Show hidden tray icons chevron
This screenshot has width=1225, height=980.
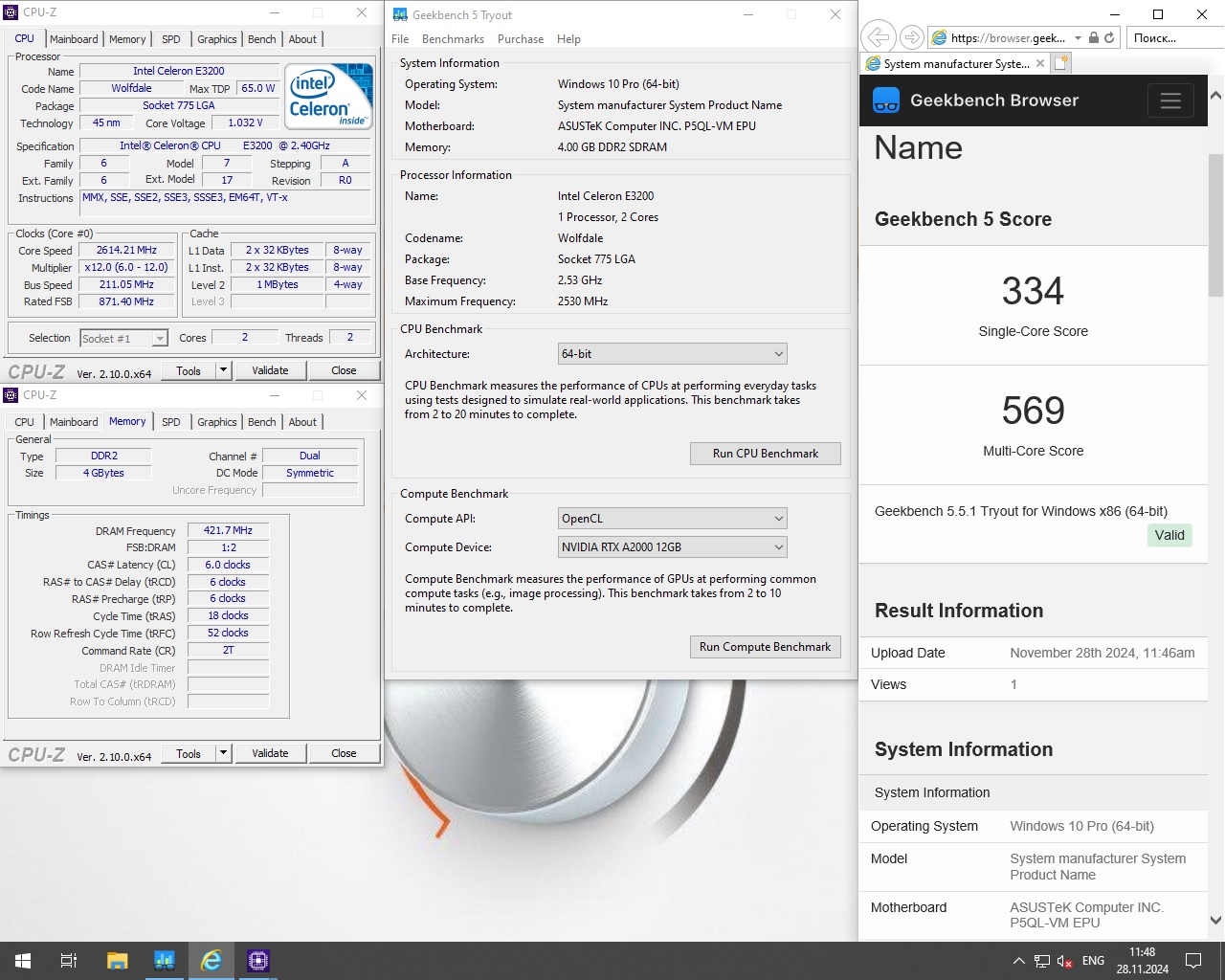[x=1018, y=961]
